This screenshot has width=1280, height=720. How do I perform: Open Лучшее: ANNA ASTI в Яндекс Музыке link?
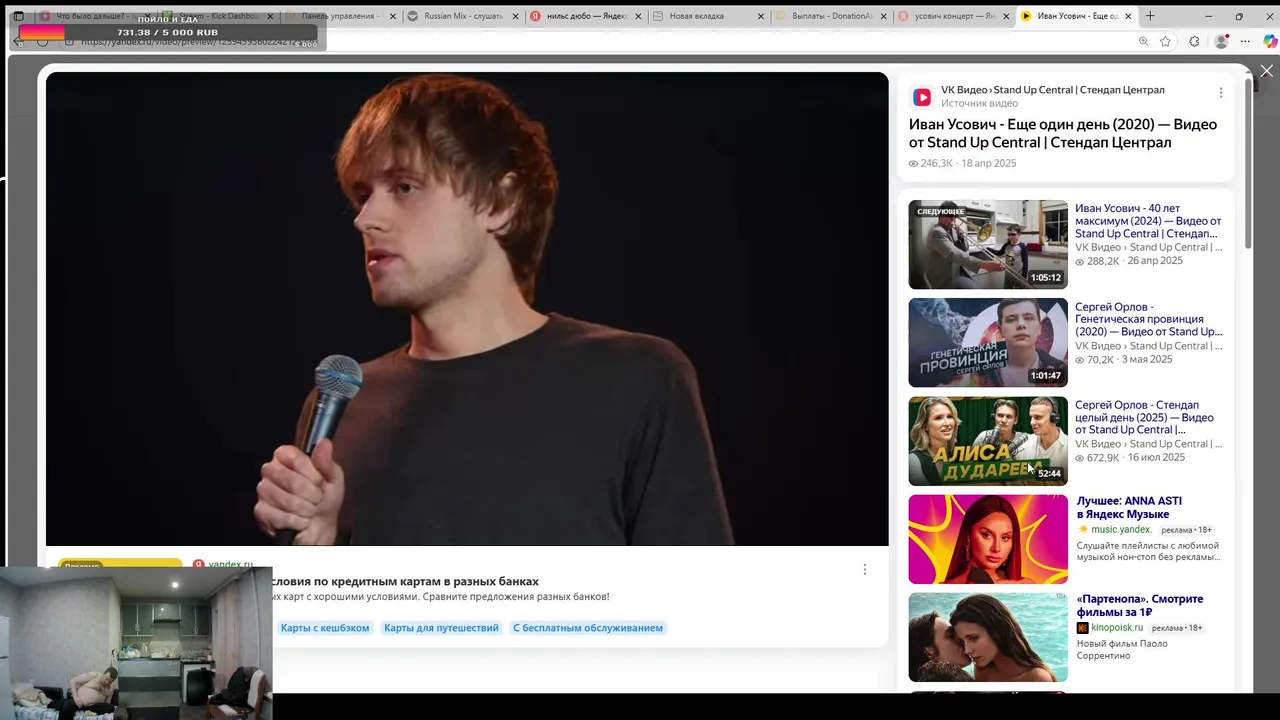tap(1129, 507)
